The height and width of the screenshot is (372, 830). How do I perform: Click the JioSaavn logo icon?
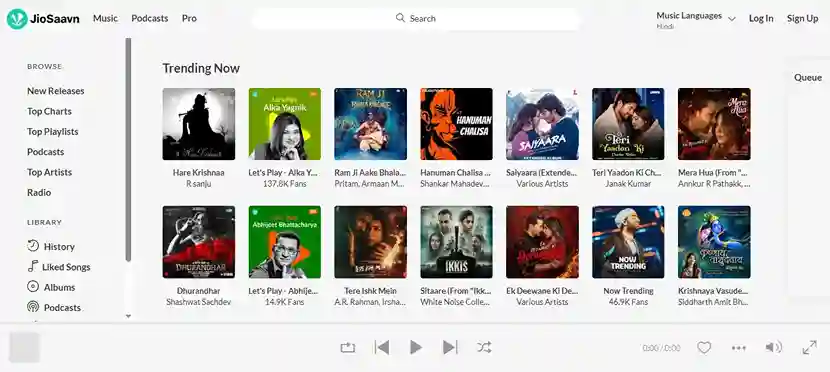17,19
